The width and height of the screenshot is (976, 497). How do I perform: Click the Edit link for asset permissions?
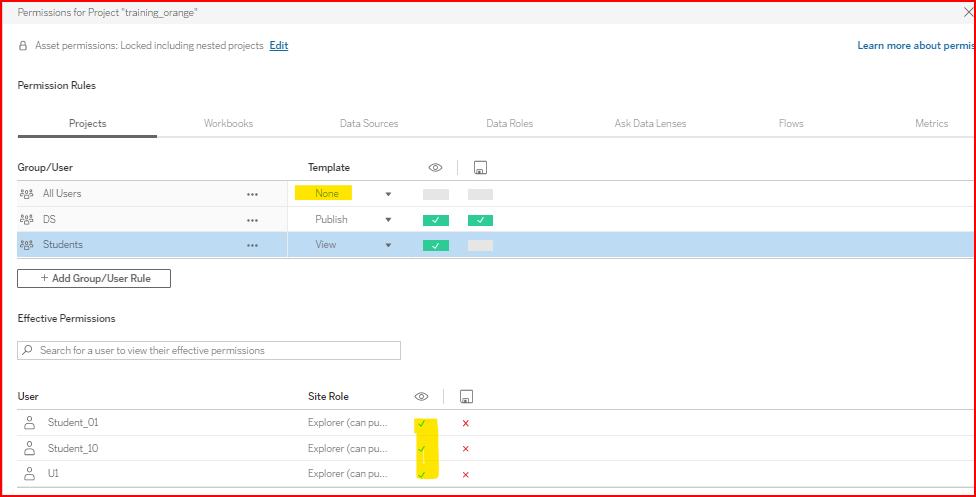tap(278, 46)
